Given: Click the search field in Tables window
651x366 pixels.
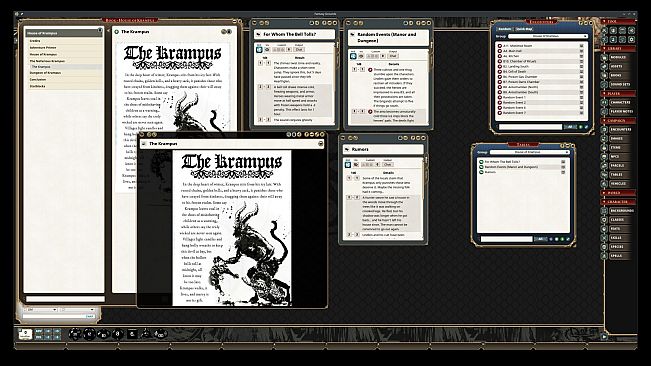Looking at the screenshot, I should point(506,239).
